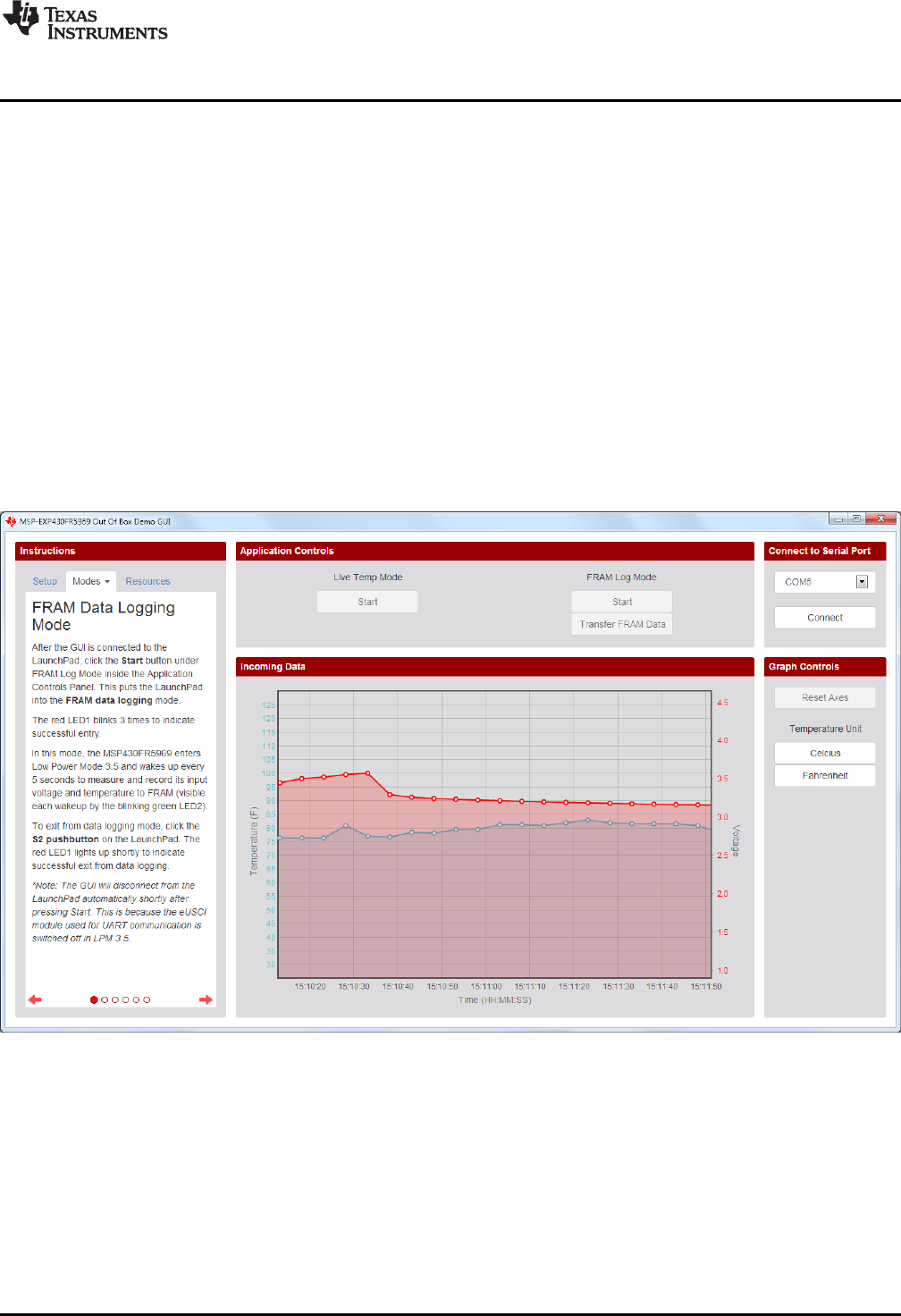Click the Graph Controls panel header

pos(825,667)
